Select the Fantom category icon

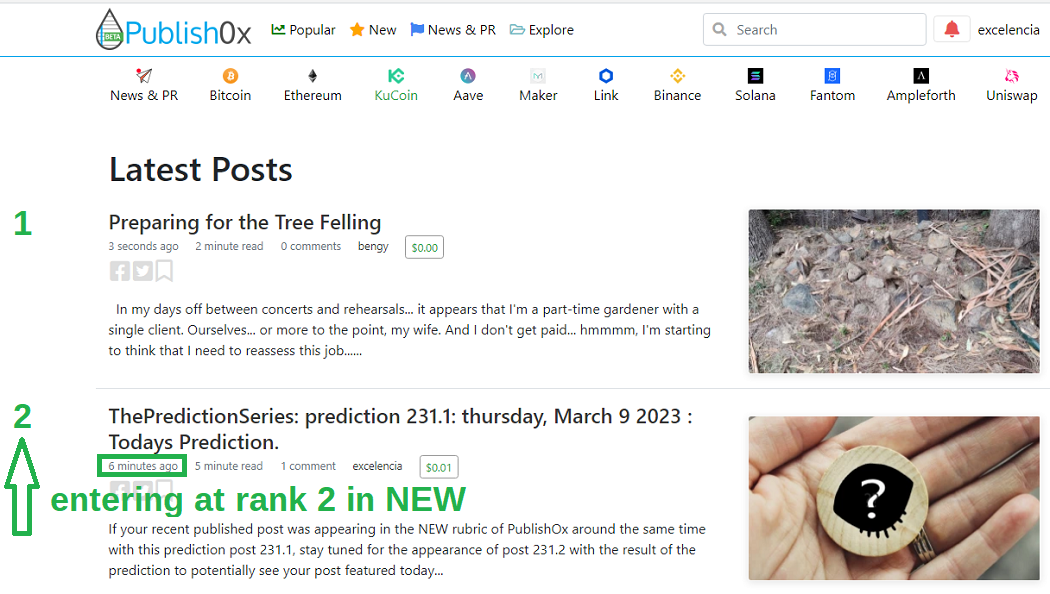tap(832, 76)
